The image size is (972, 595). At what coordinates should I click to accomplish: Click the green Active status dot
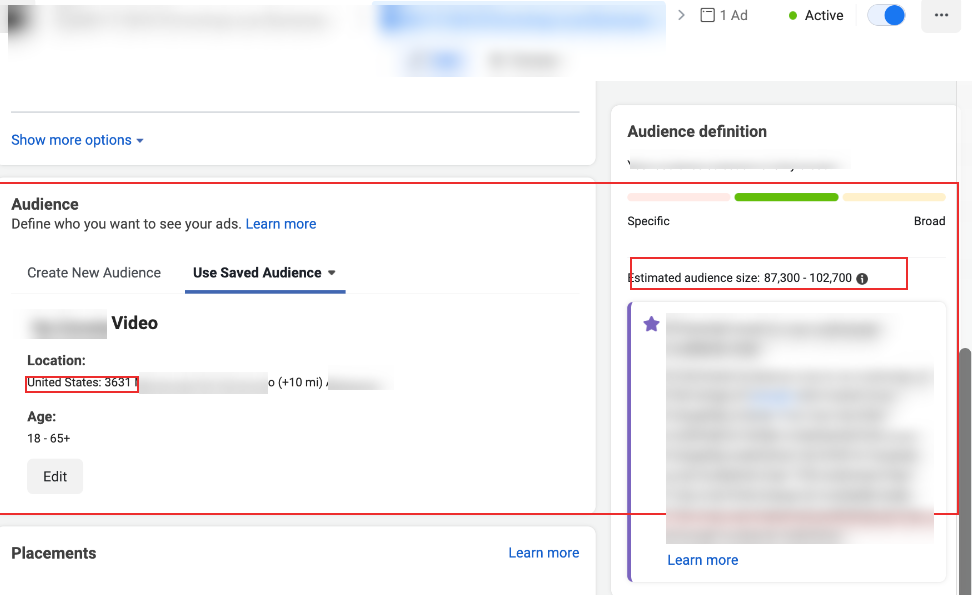(x=793, y=16)
